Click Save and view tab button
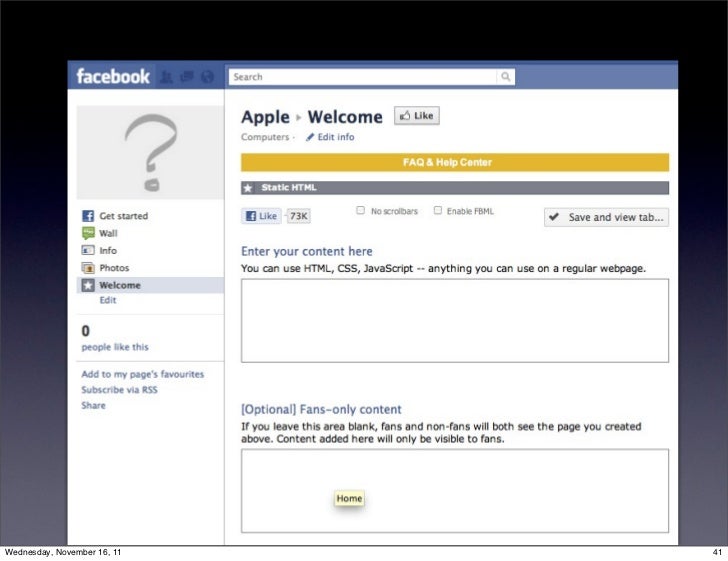This screenshot has height=561, width=728. pos(606,217)
